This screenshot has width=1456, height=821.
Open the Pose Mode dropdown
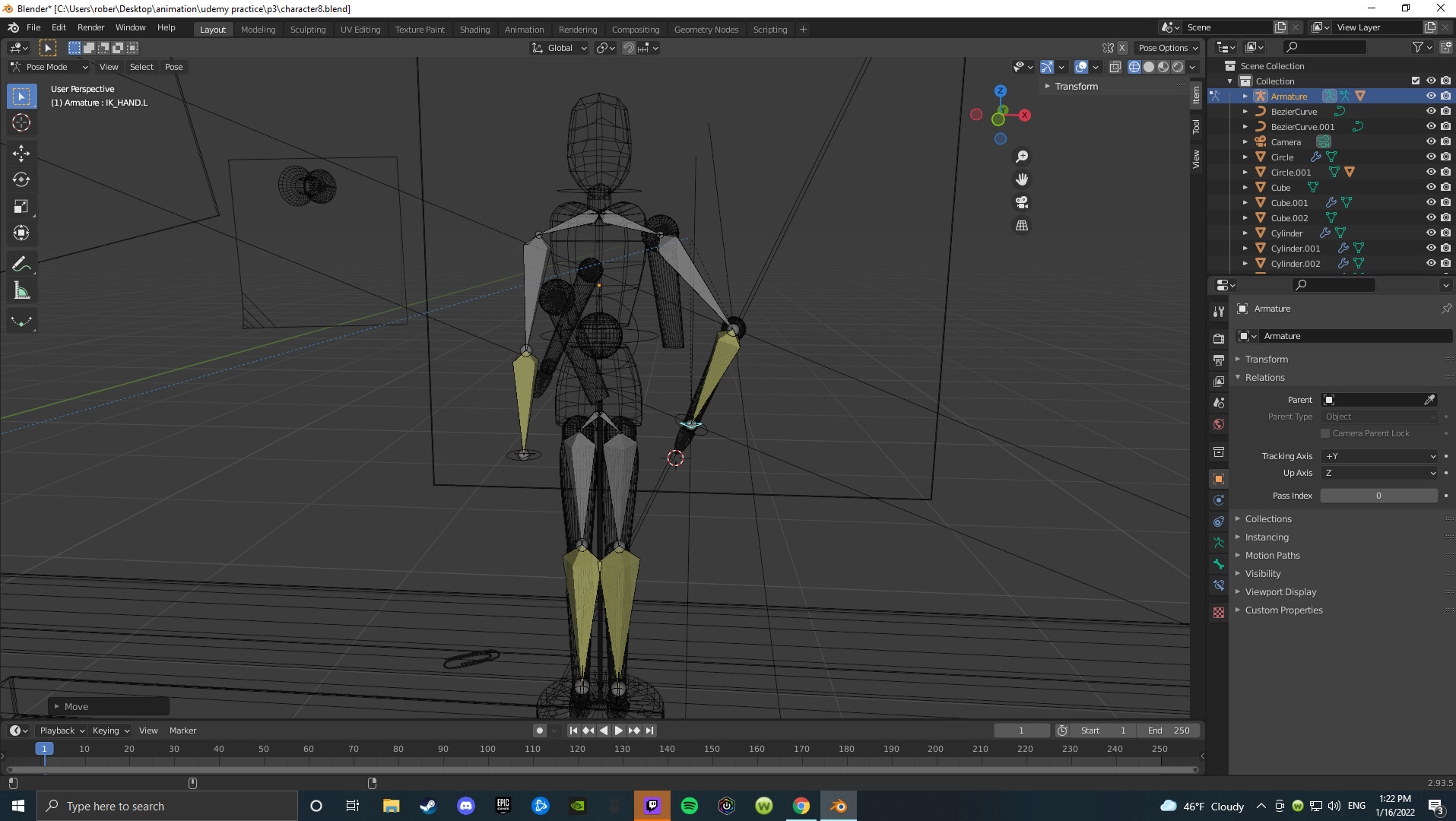click(x=49, y=67)
